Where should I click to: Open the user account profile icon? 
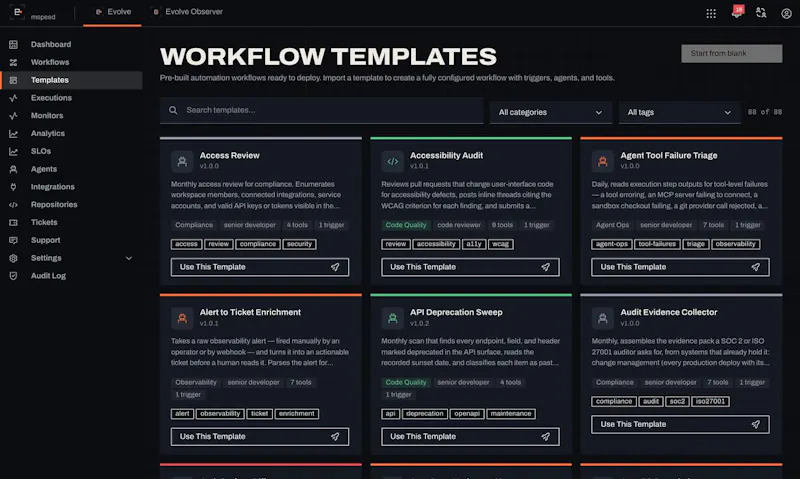[786, 13]
